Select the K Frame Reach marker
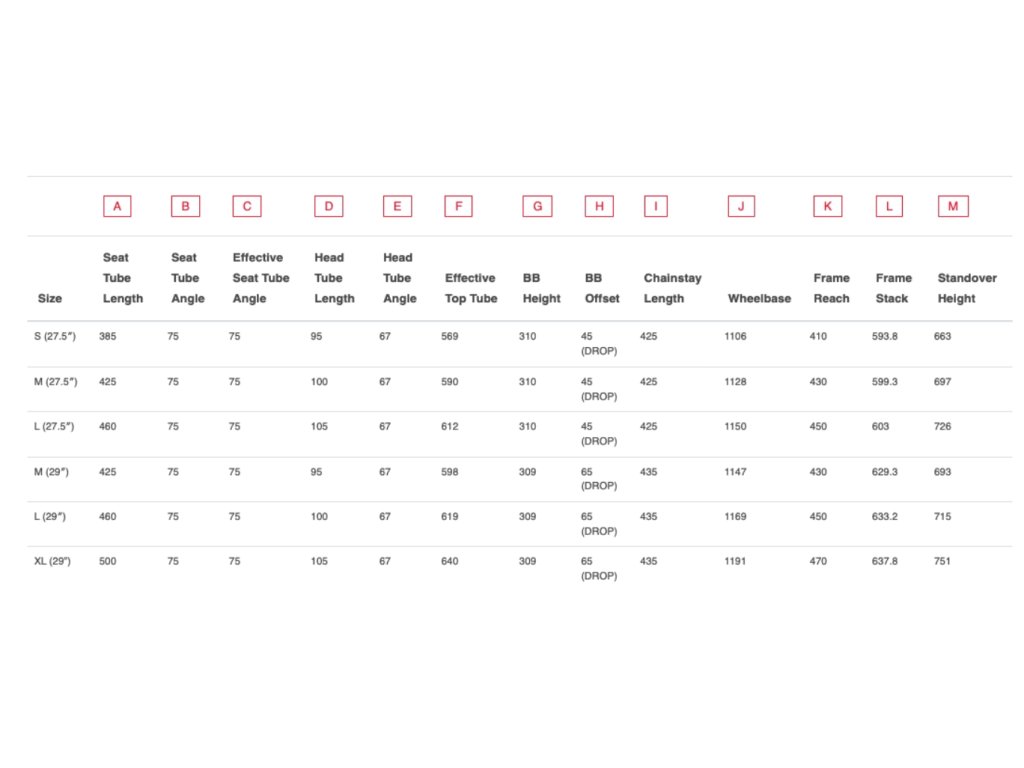The width and height of the screenshot is (1024, 768). tap(827, 206)
